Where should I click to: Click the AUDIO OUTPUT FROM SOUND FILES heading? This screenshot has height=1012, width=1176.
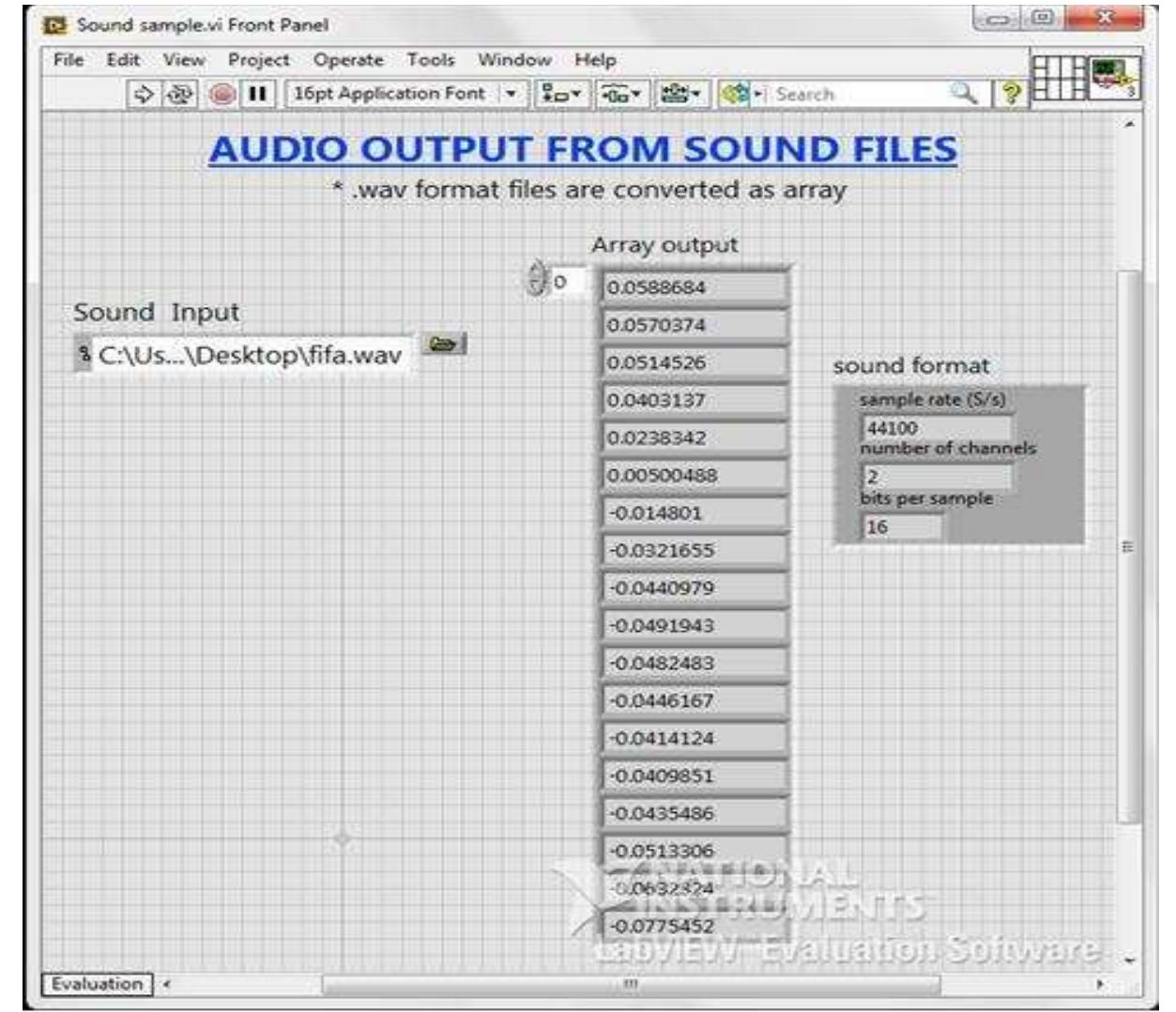tap(583, 149)
